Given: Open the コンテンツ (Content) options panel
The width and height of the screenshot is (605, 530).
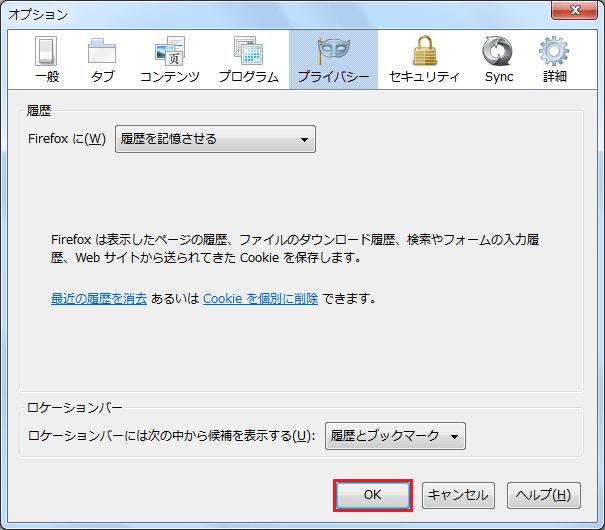Looking at the screenshot, I should pyautogui.click(x=170, y=60).
